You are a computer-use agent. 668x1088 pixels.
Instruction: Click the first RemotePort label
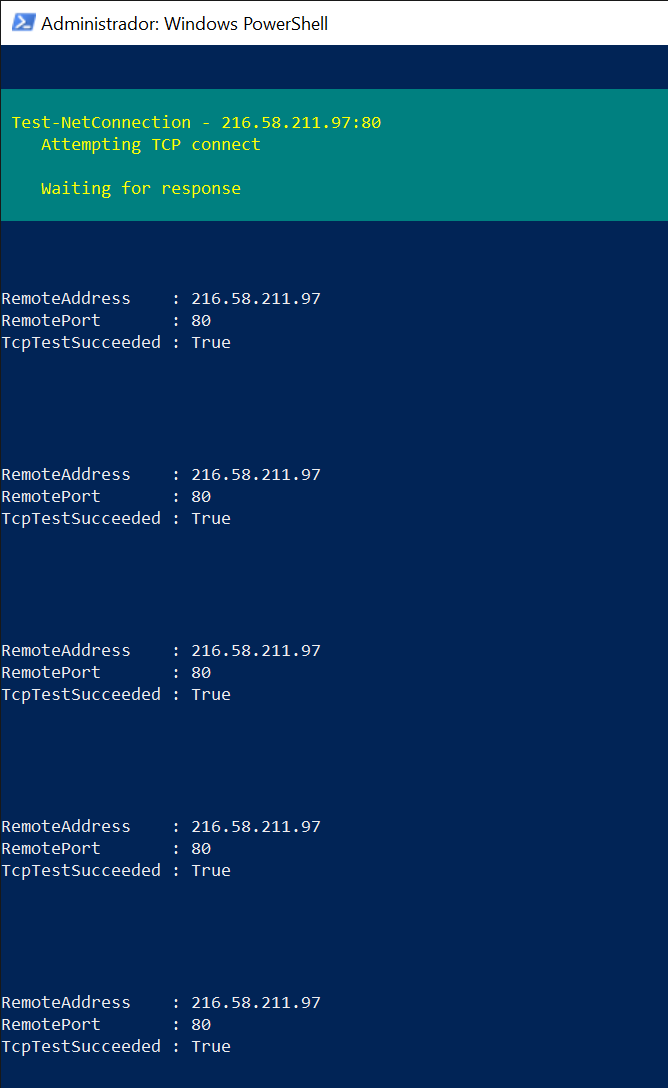pyautogui.click(x=51, y=320)
